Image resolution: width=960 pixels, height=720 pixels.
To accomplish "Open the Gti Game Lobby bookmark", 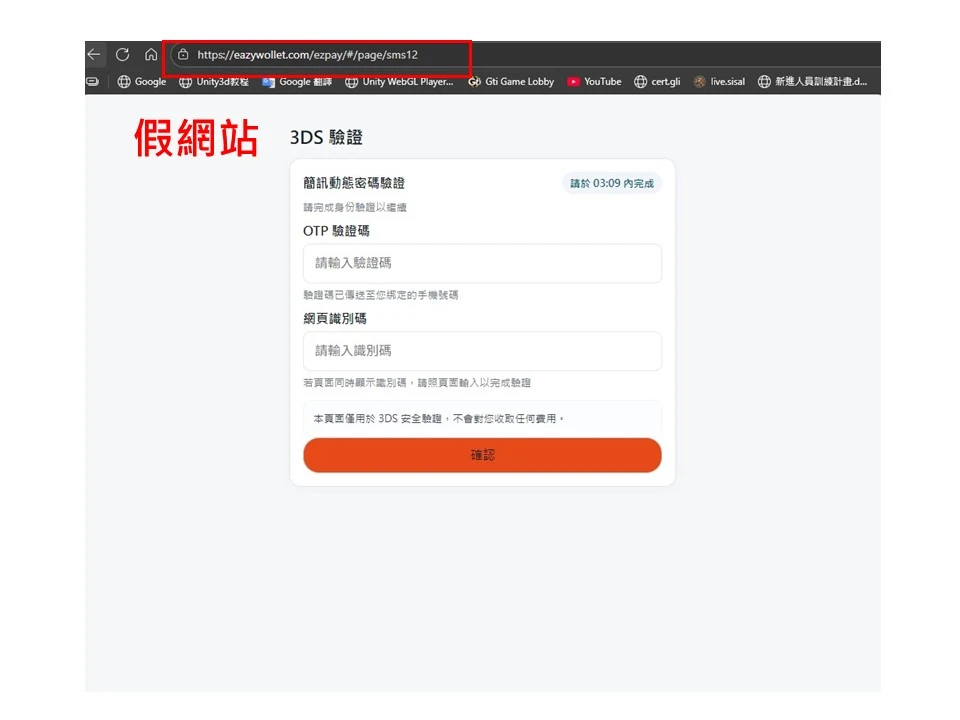I will coord(511,82).
